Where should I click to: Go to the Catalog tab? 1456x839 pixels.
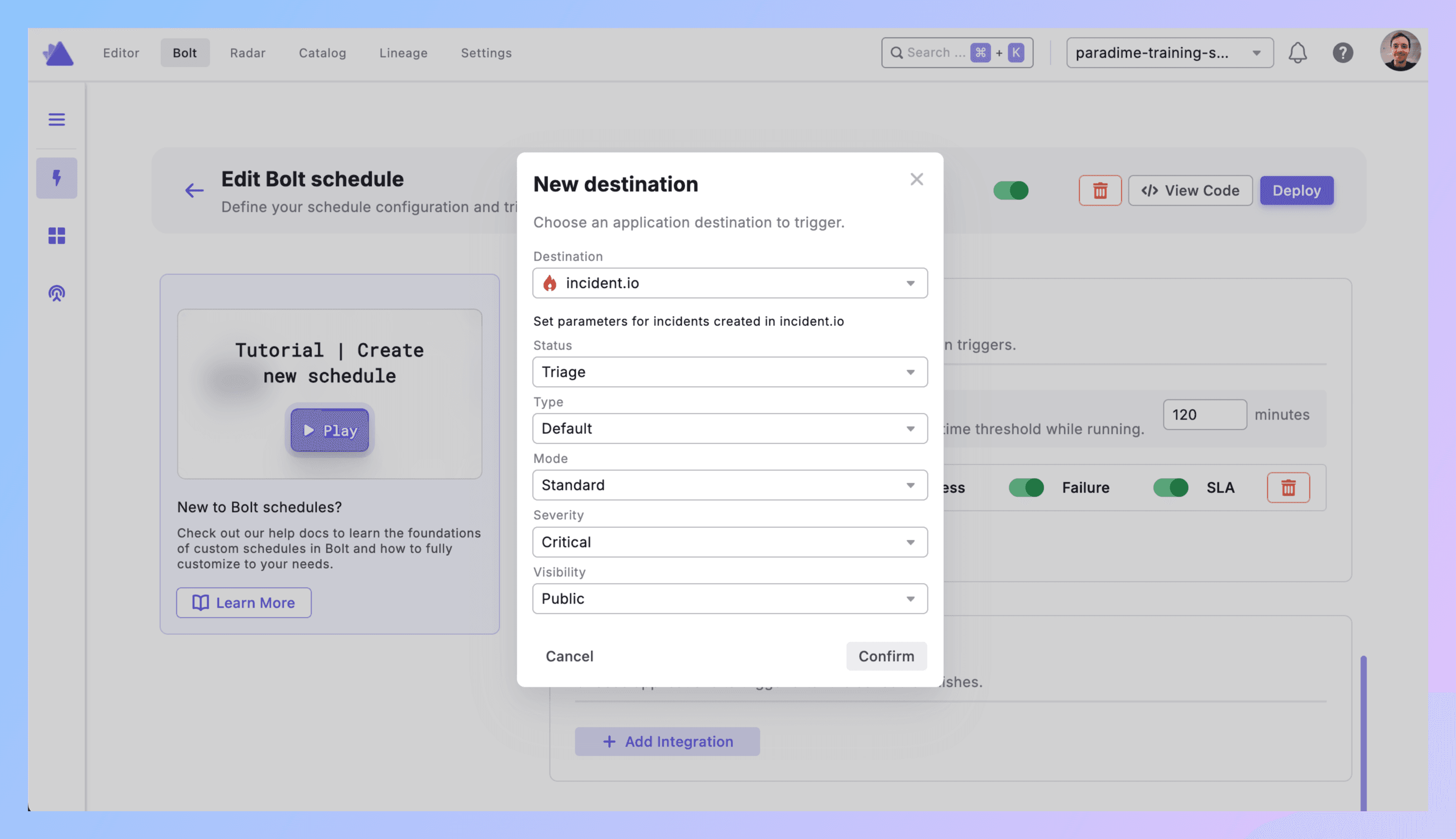pos(322,53)
